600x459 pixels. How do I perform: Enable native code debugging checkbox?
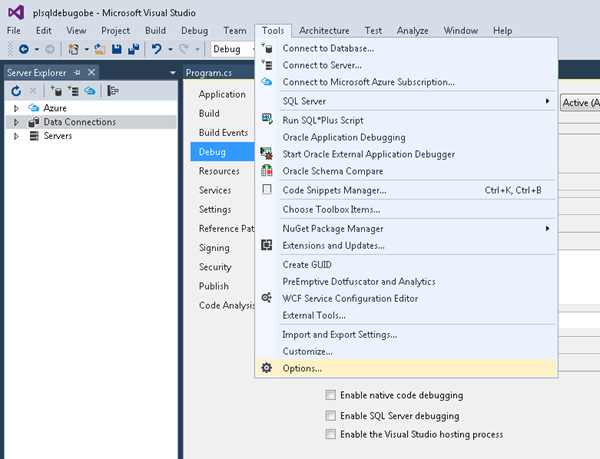(x=330, y=396)
